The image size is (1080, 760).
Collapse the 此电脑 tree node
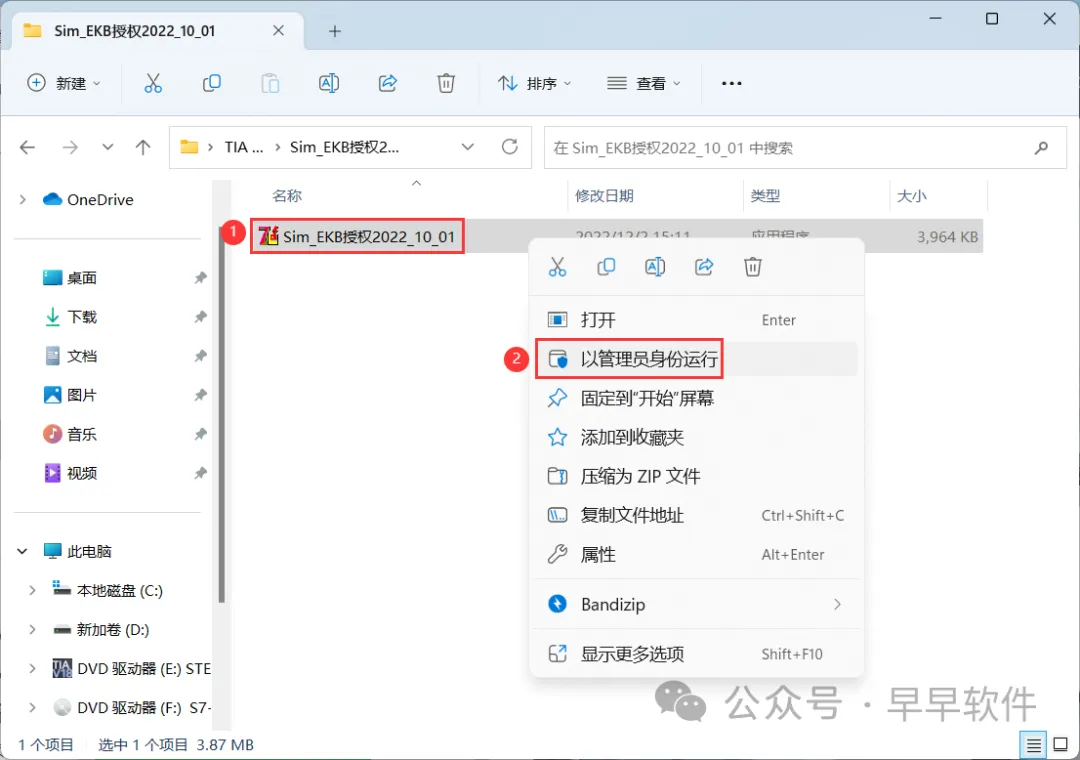23,551
